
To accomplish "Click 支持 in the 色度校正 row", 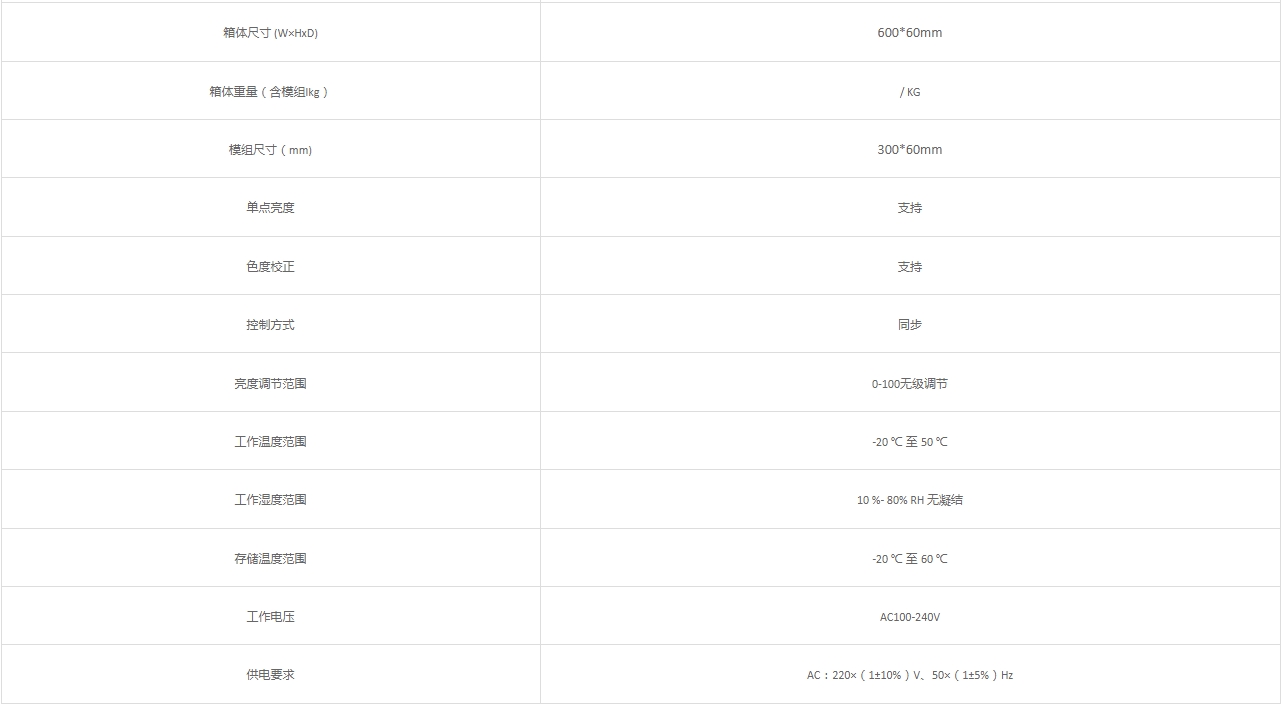I will click(909, 267).
